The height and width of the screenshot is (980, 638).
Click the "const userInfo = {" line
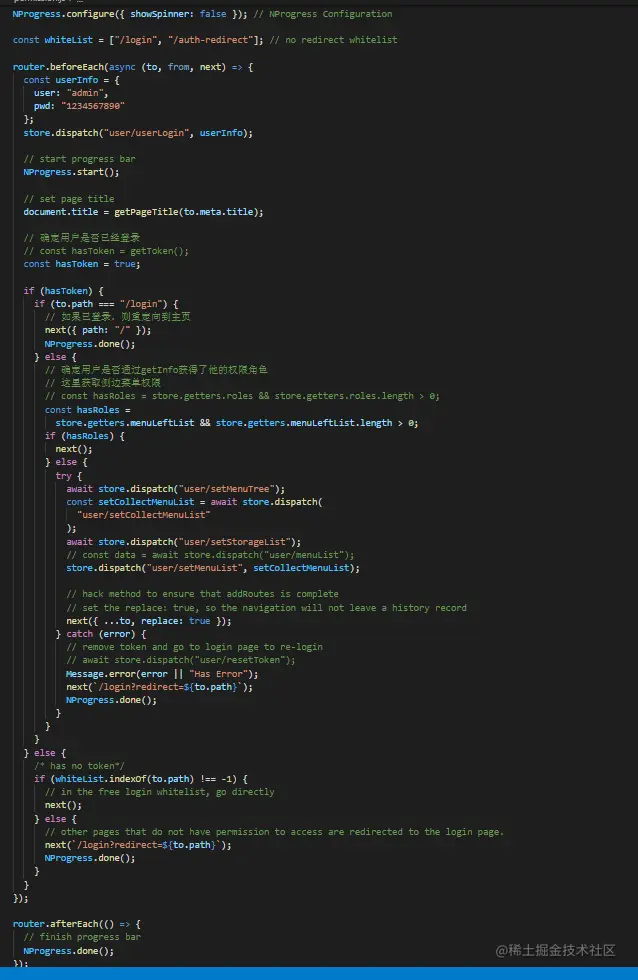click(x=71, y=80)
